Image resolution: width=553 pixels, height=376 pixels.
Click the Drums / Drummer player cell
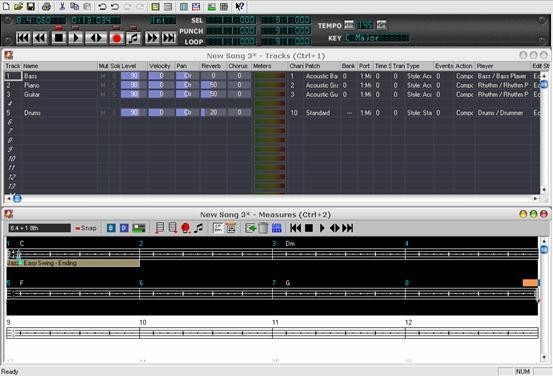pyautogui.click(x=502, y=113)
